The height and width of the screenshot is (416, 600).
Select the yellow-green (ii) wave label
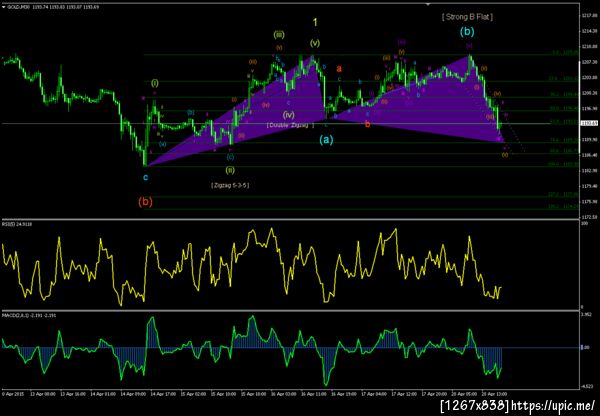click(230, 170)
